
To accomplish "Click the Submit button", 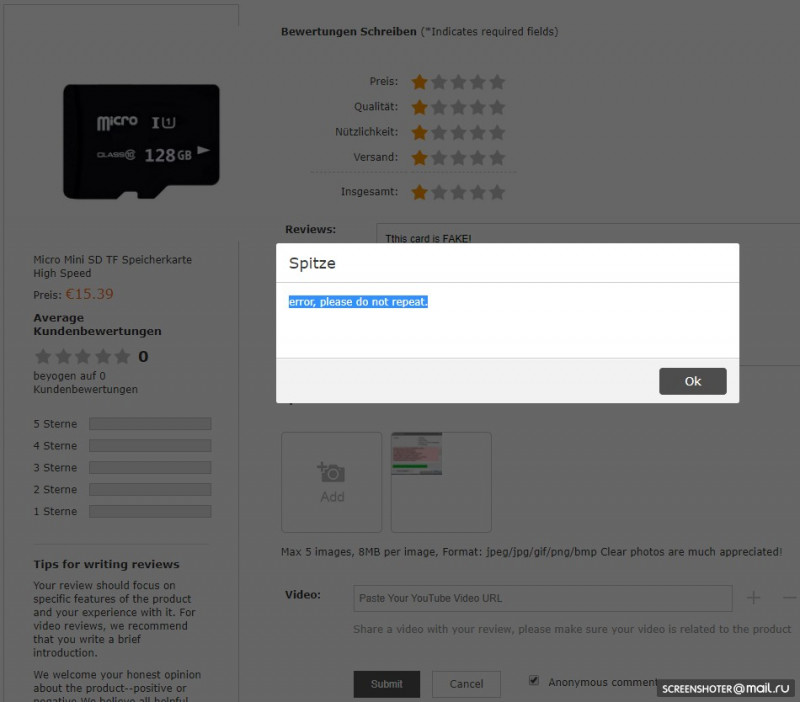I will [386, 684].
